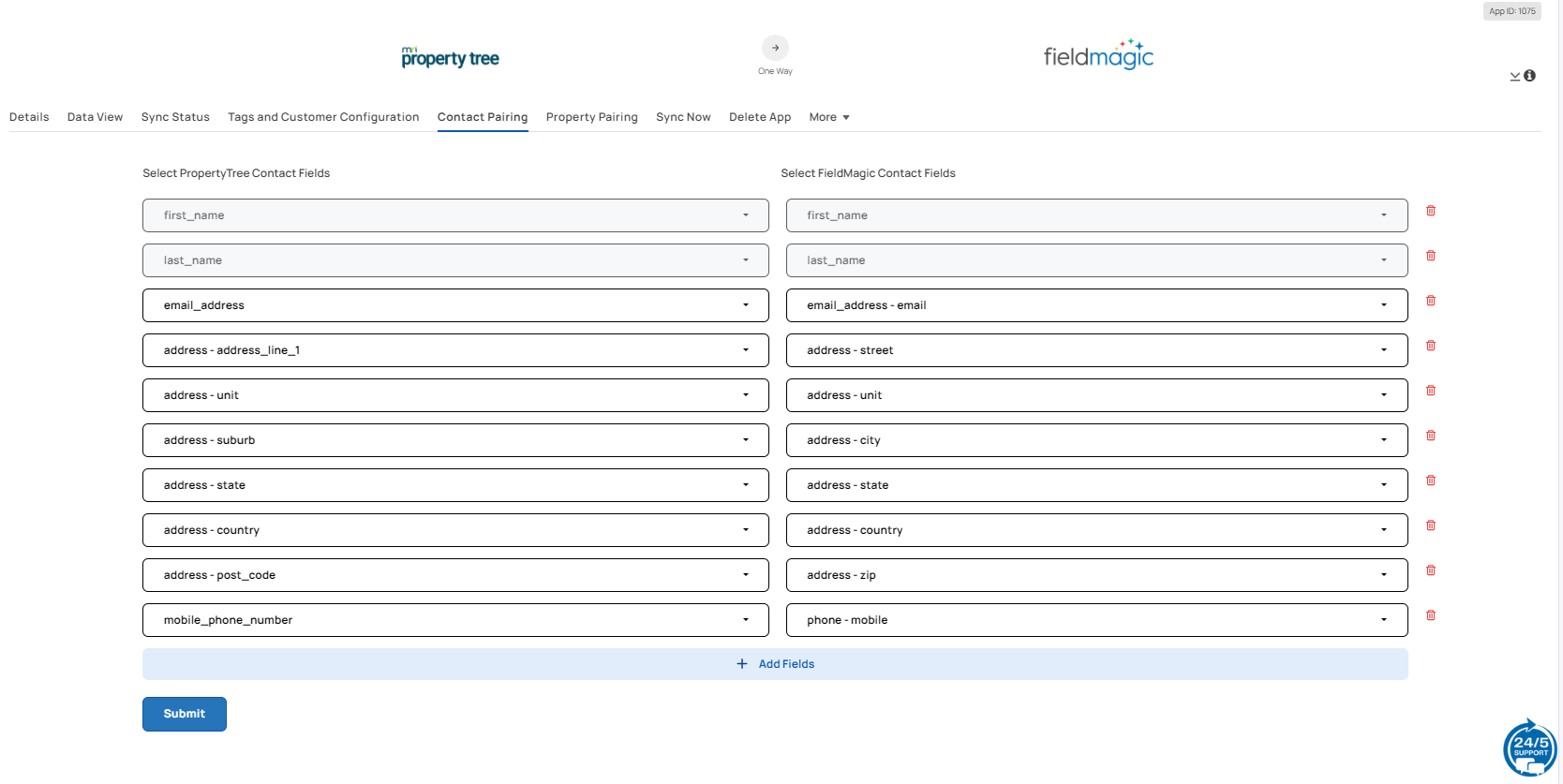Open PropertyTree address - unit dropdown
Image resolution: width=1563 pixels, height=784 pixels.
[x=455, y=395]
